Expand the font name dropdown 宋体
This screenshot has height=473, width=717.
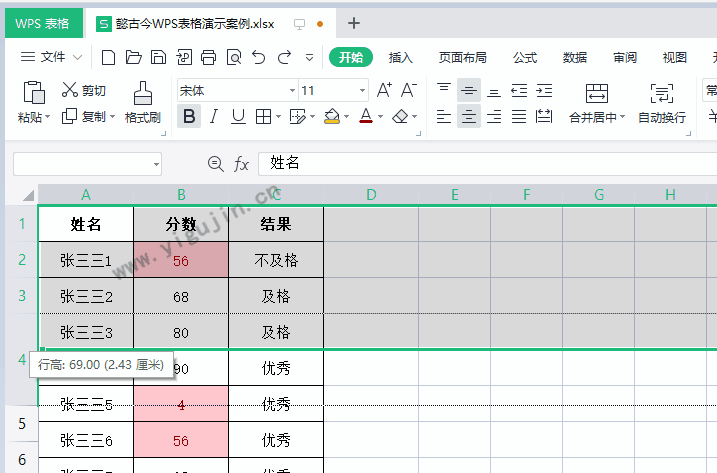coord(292,91)
